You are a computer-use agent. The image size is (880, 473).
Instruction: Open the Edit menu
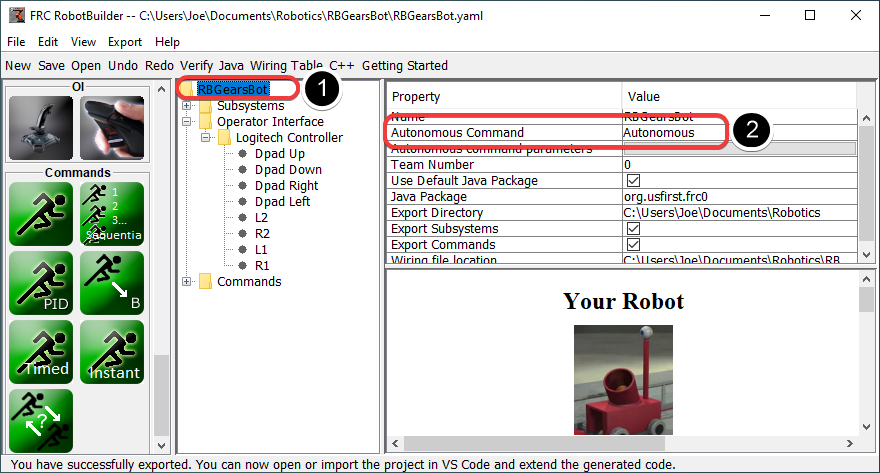point(48,42)
